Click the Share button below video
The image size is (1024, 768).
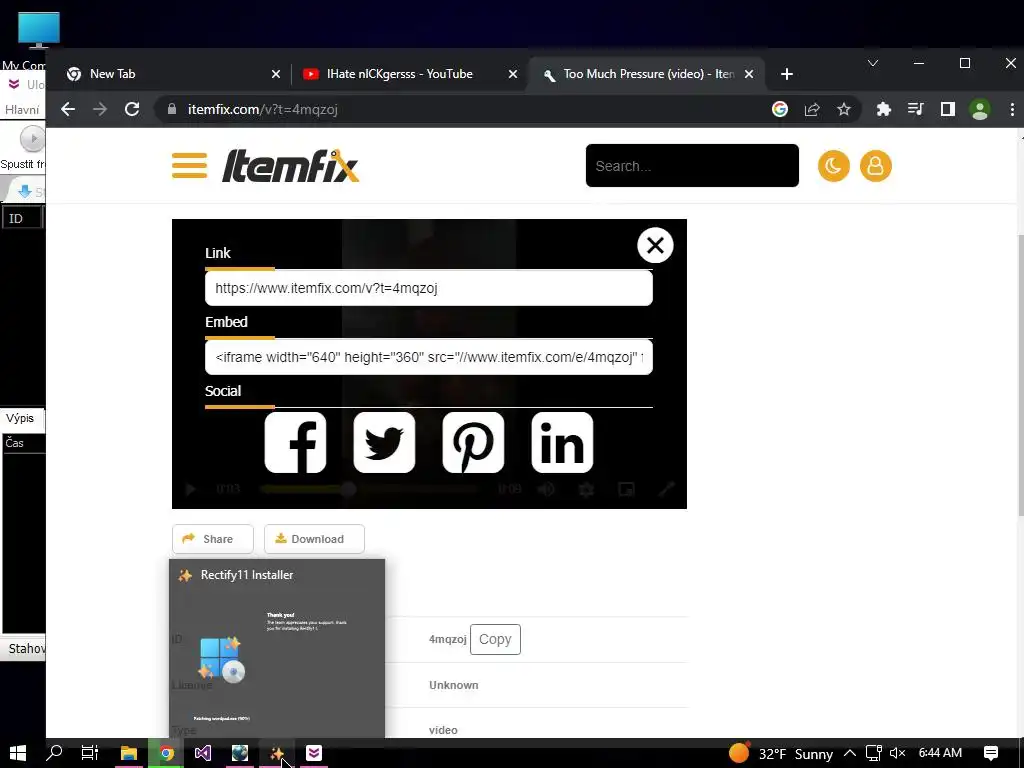212,539
